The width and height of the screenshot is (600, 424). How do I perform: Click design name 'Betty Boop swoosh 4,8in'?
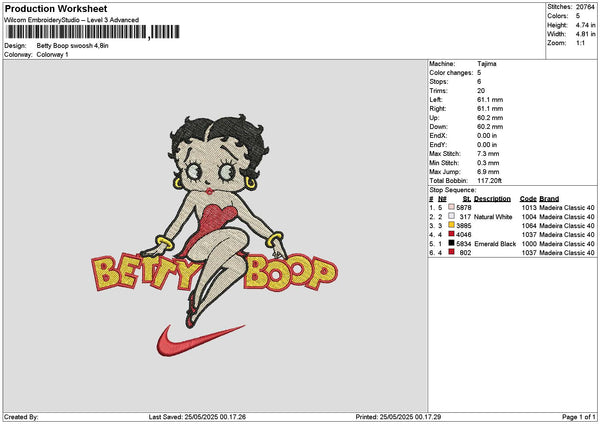click(x=73, y=46)
